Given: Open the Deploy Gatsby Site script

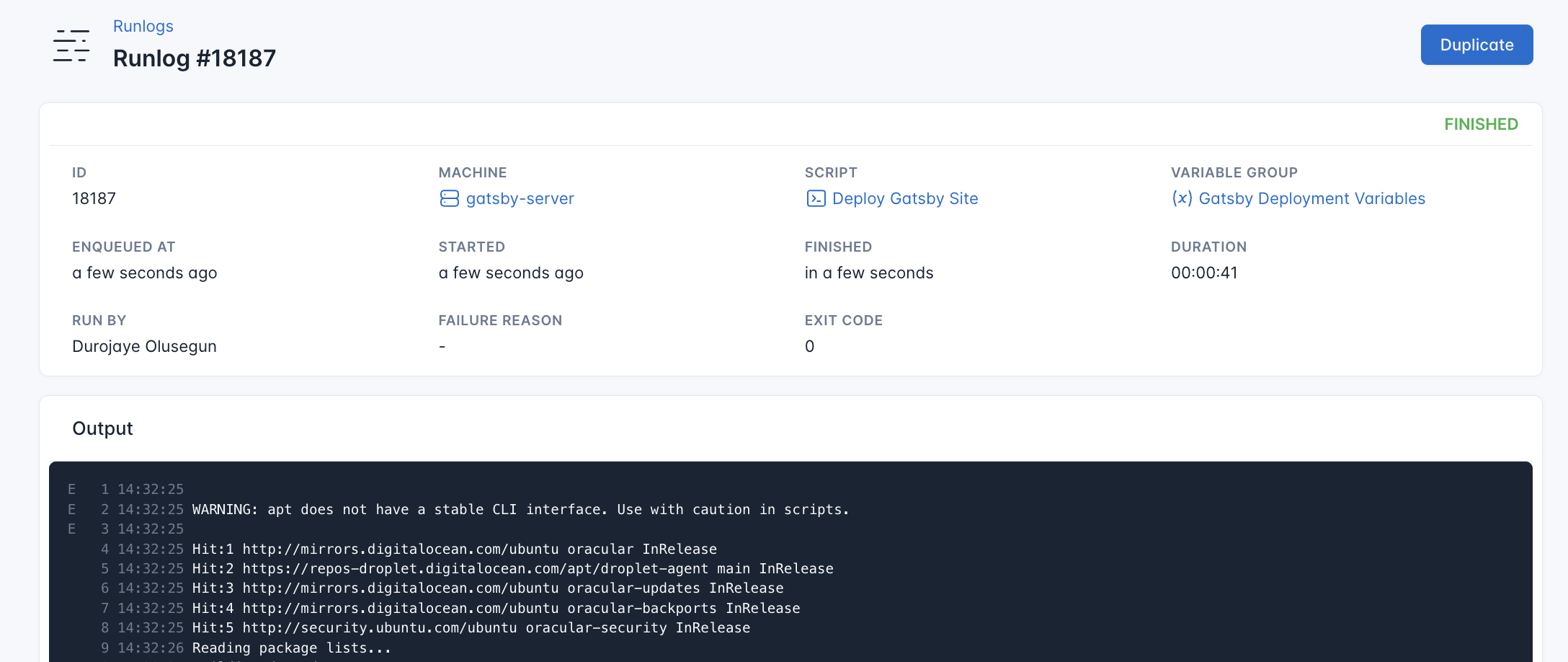Looking at the screenshot, I should tap(905, 198).
